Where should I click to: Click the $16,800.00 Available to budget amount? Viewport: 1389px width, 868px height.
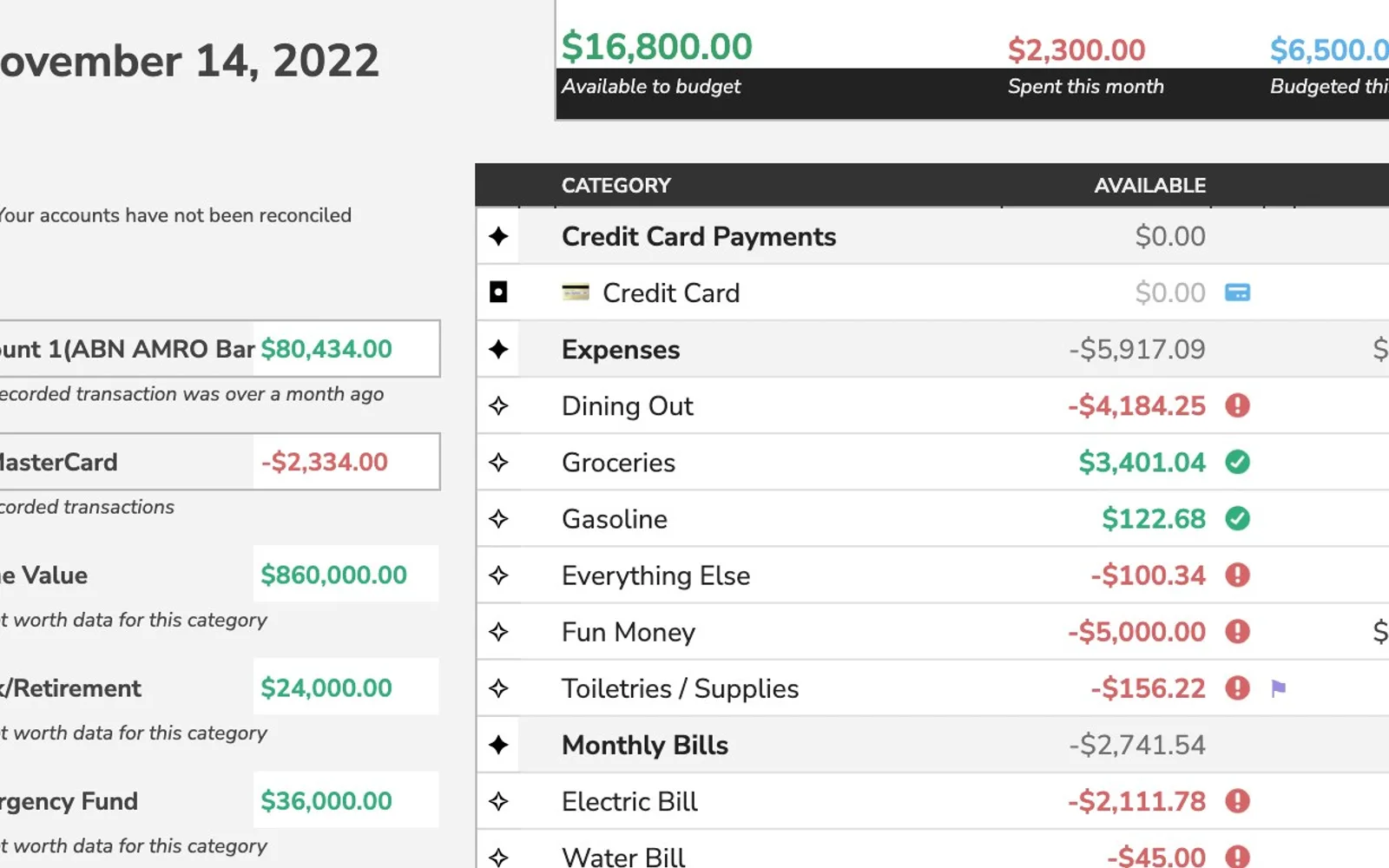(x=656, y=47)
